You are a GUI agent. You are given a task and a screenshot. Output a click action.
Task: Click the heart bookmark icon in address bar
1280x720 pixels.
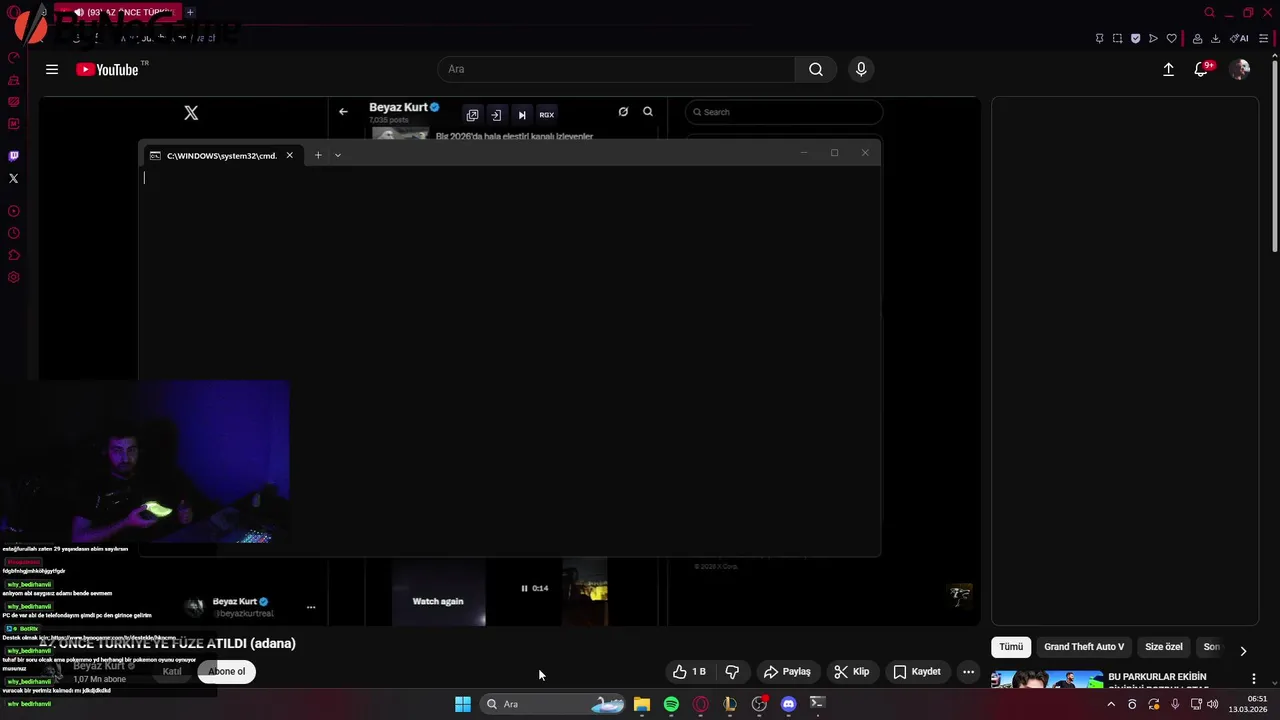[x=1171, y=38]
